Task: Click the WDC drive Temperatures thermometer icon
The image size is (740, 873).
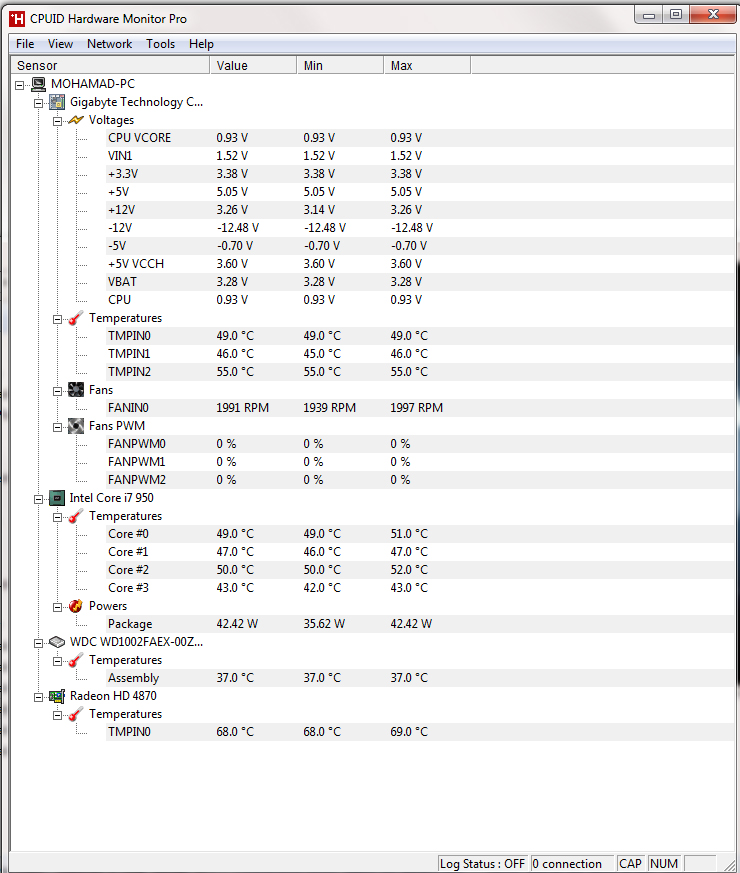Action: 76,660
